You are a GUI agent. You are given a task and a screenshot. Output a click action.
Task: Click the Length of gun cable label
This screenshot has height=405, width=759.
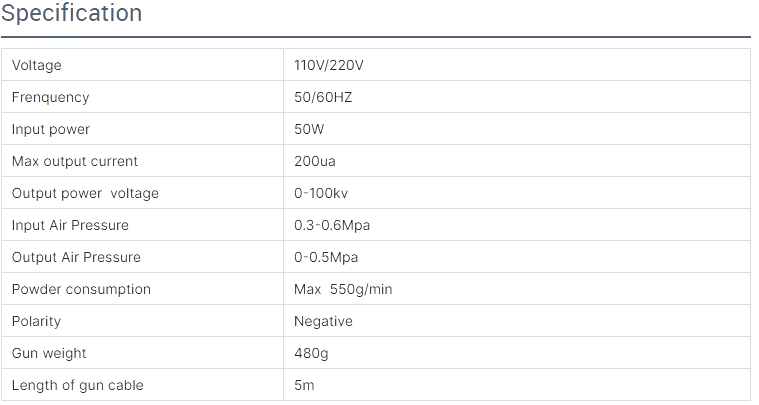(x=78, y=385)
